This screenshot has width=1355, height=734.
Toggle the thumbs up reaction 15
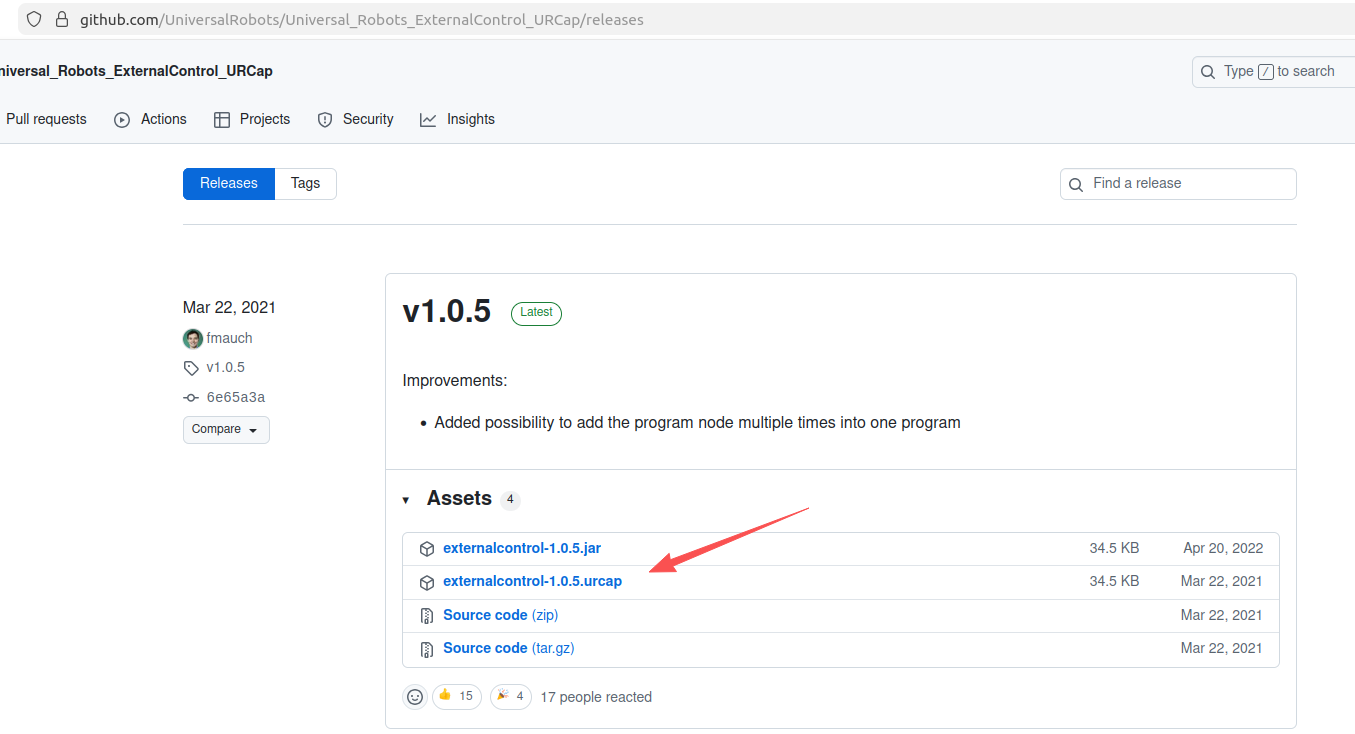point(457,697)
